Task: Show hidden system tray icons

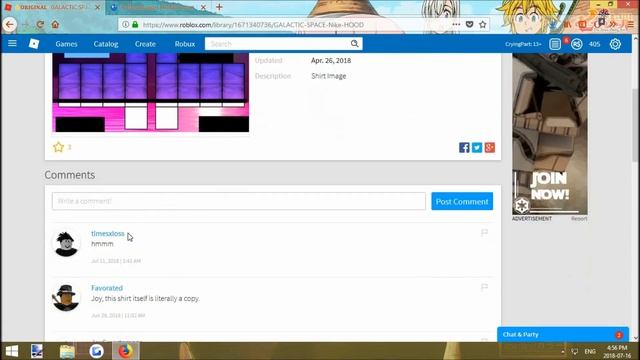Action: coord(562,351)
